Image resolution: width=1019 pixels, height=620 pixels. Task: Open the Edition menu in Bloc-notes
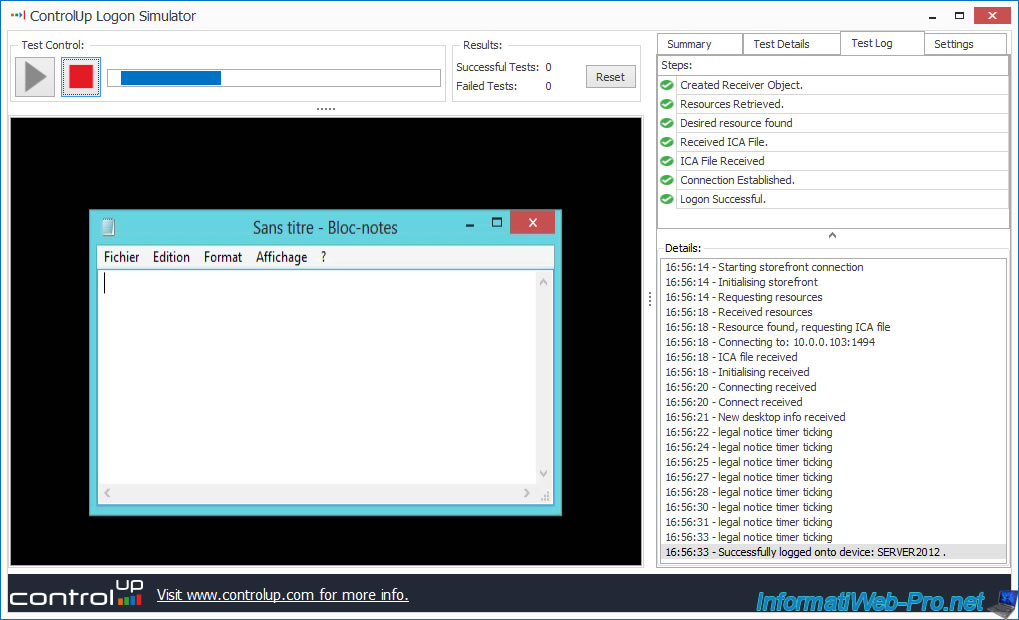[172, 257]
